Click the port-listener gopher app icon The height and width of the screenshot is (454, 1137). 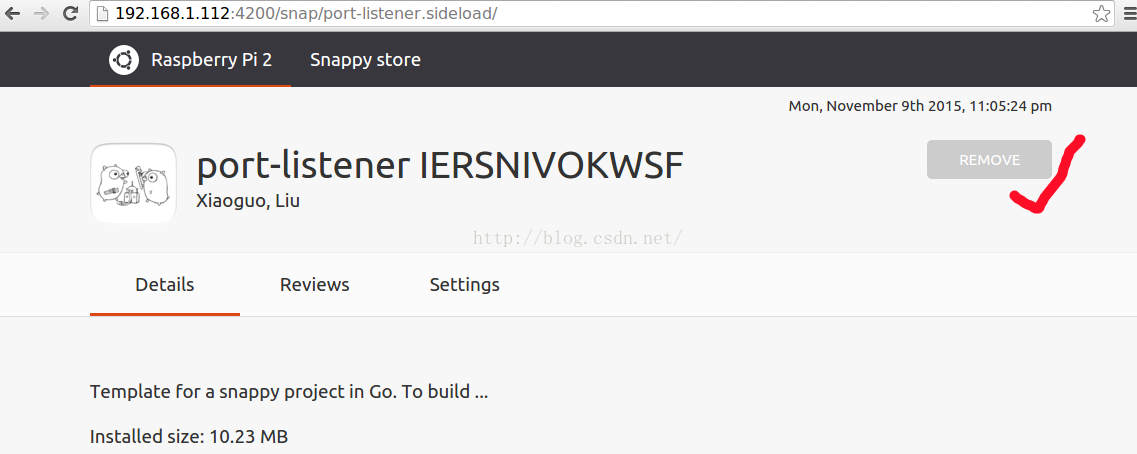click(133, 183)
